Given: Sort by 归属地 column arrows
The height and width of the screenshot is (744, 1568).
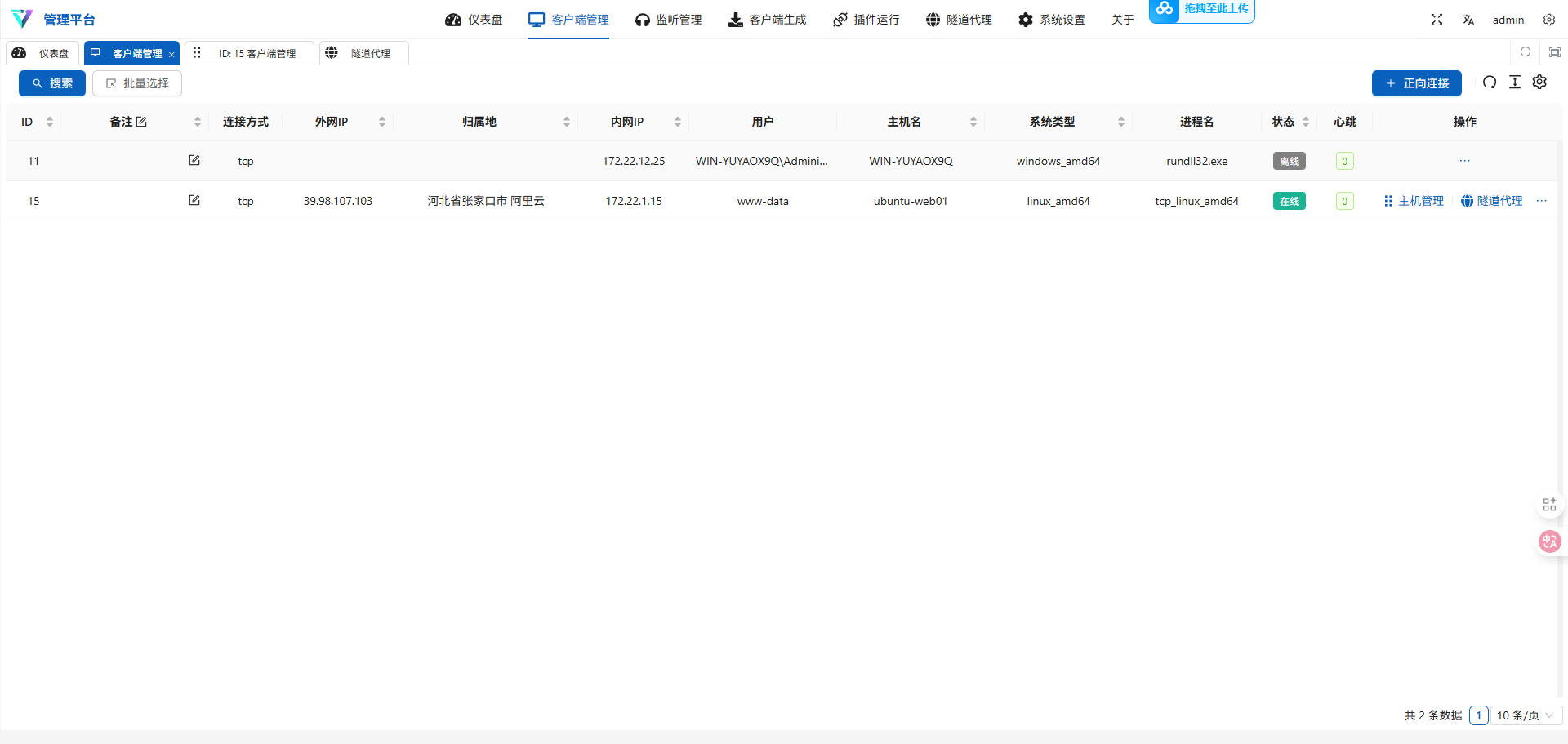Looking at the screenshot, I should point(567,122).
